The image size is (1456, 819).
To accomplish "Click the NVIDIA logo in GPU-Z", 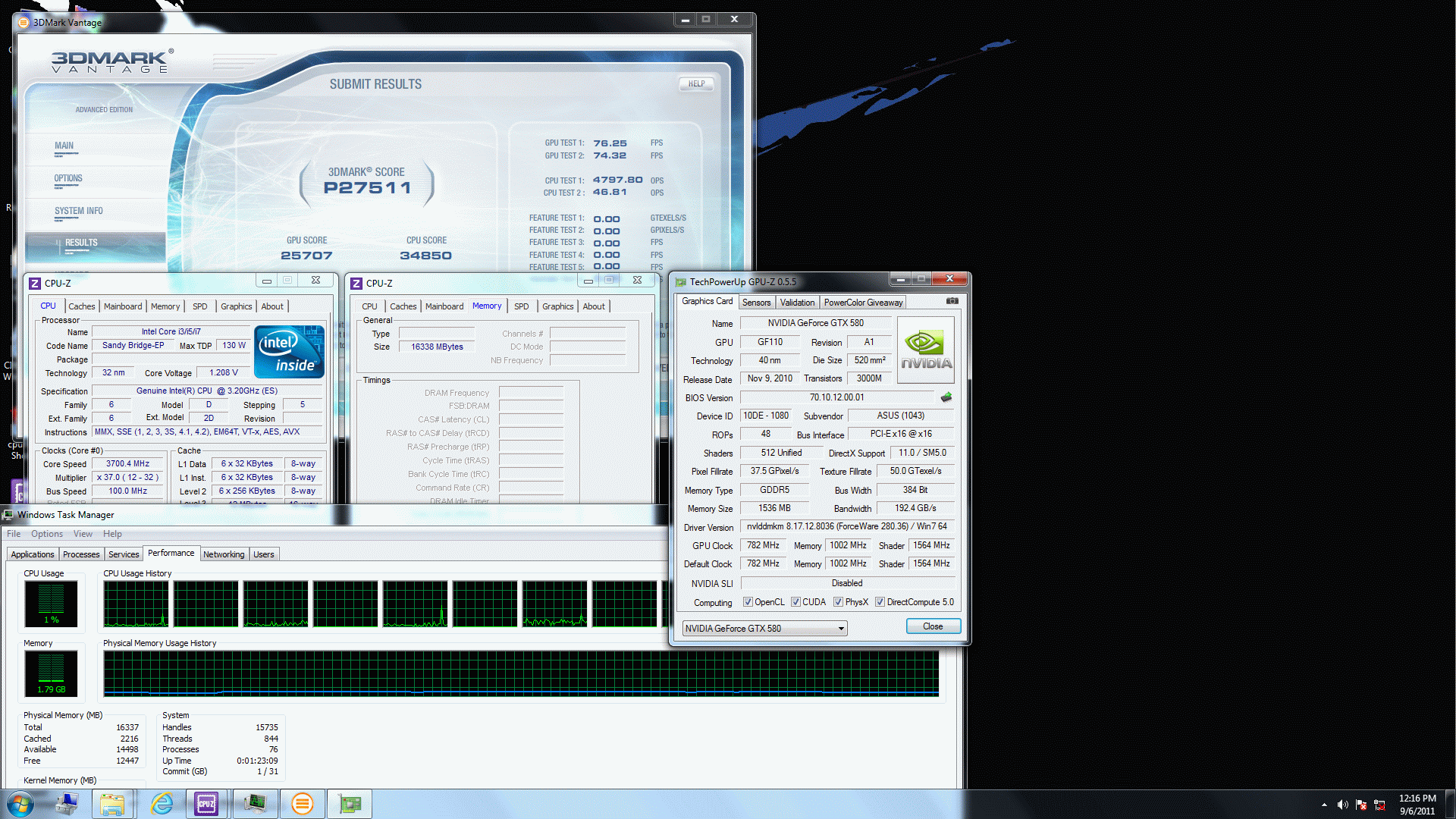I will coord(925,350).
